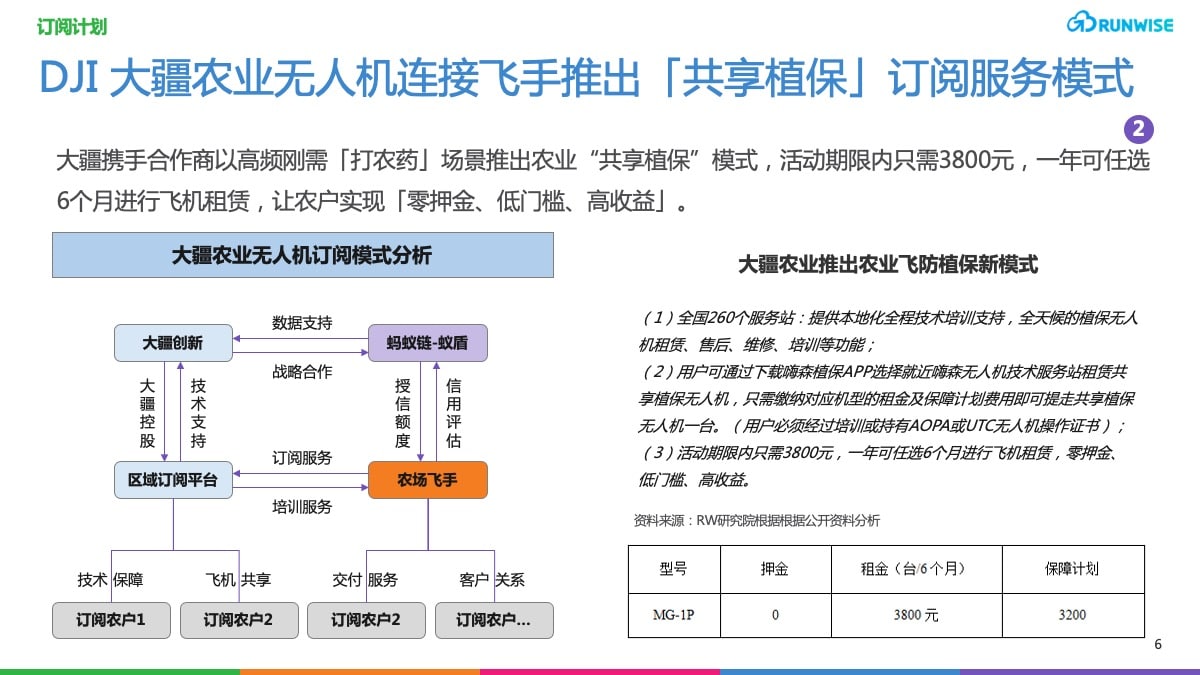Viewport: 1200px width, 675px height.
Task: Select the 战略合作 arrow label
Action: (x=302, y=371)
